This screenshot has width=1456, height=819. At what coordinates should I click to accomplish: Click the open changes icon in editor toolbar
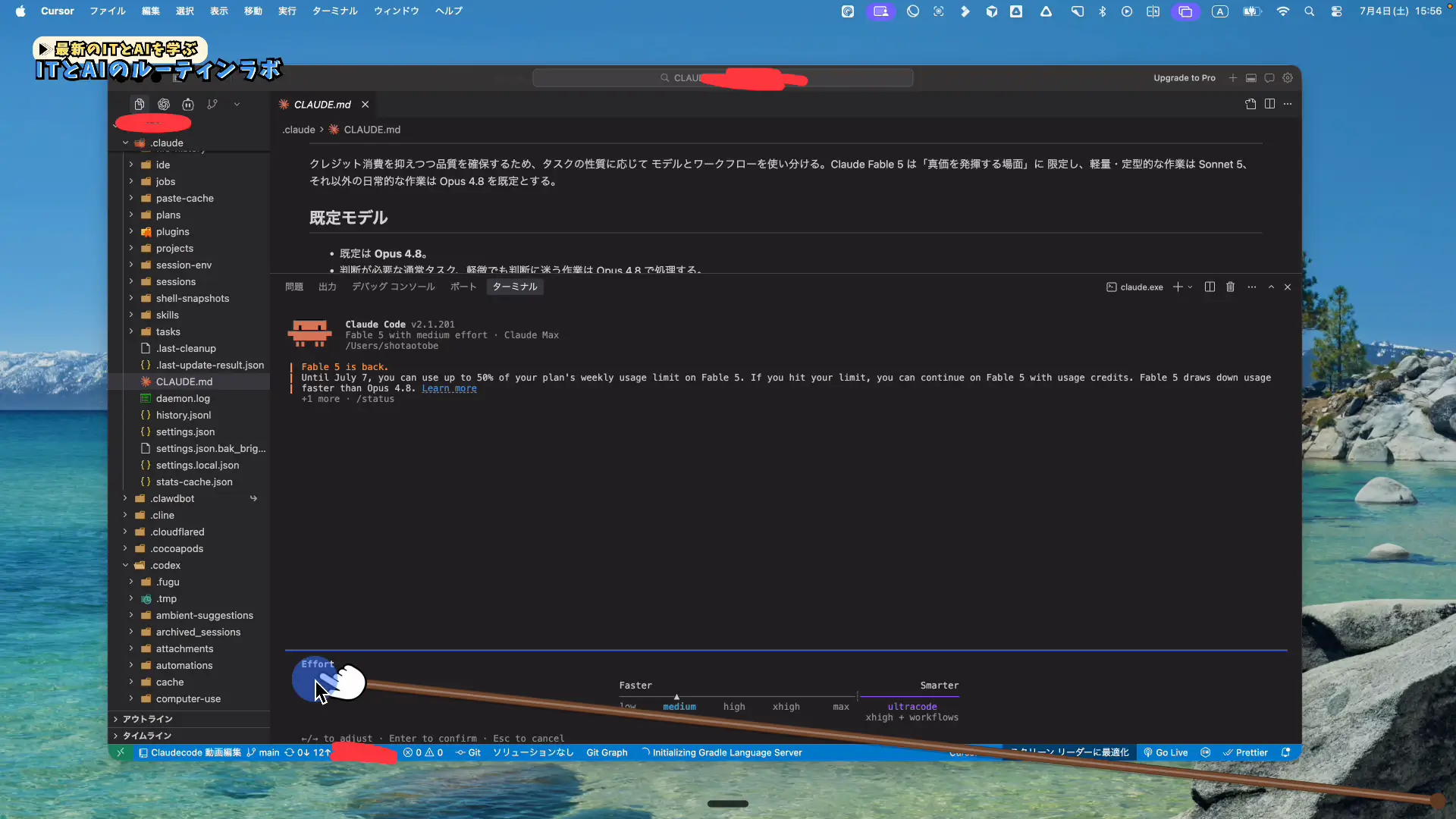(x=1251, y=104)
